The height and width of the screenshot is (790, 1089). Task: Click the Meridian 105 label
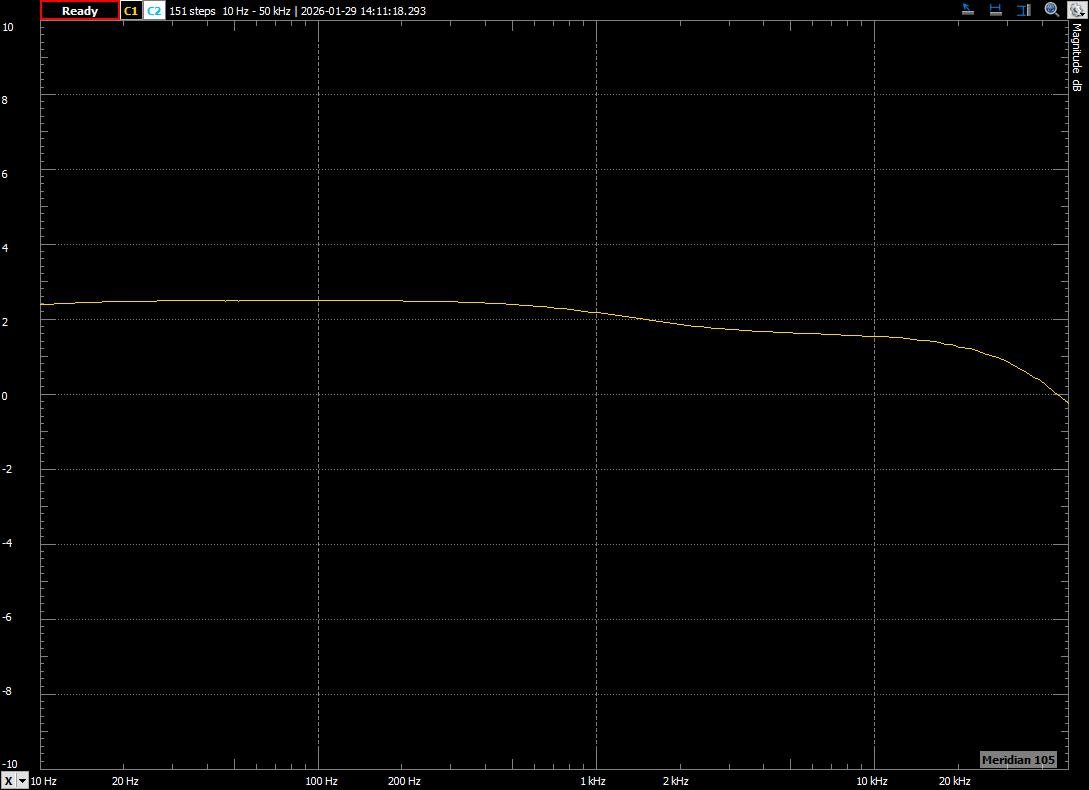pyautogui.click(x=1018, y=760)
